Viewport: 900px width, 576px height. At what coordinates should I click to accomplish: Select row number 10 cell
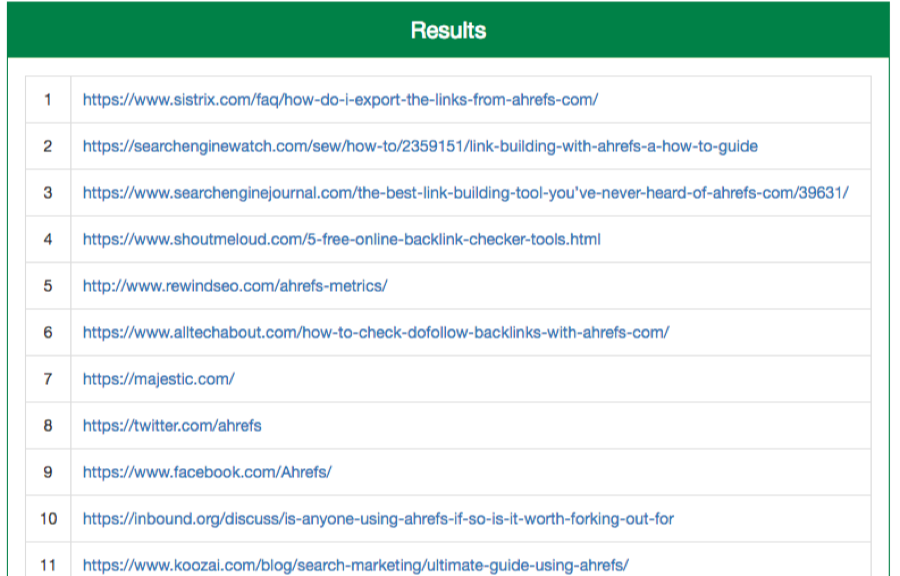point(48,519)
